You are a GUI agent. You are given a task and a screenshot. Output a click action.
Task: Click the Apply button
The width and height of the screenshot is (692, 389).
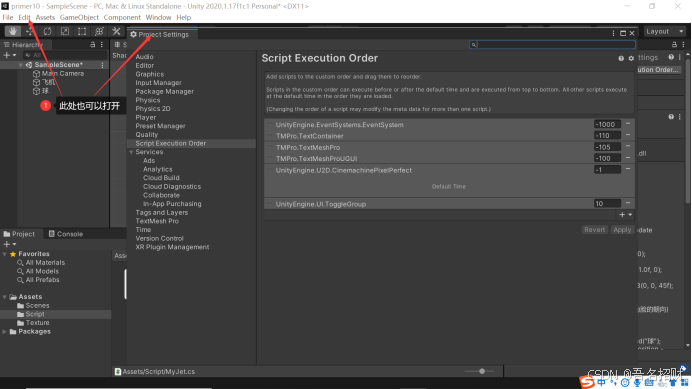pyautogui.click(x=622, y=230)
